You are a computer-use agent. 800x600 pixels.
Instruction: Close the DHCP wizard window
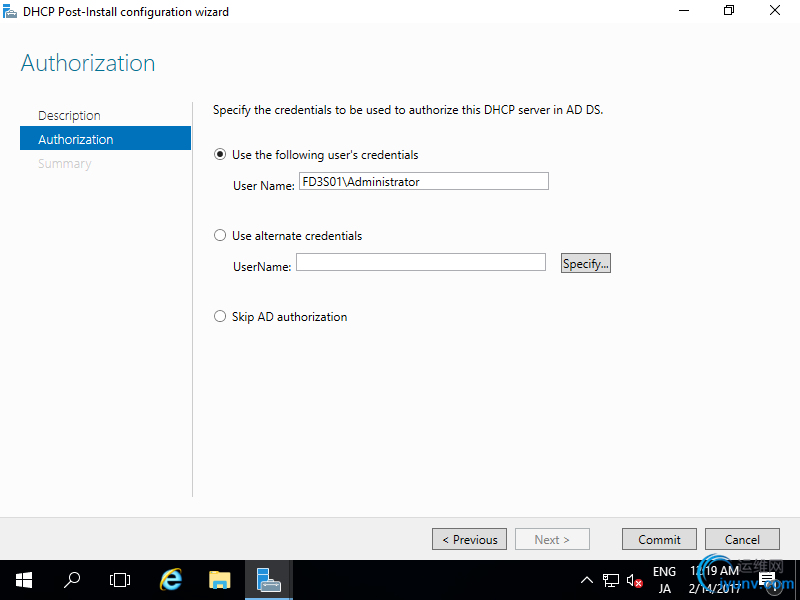774,11
